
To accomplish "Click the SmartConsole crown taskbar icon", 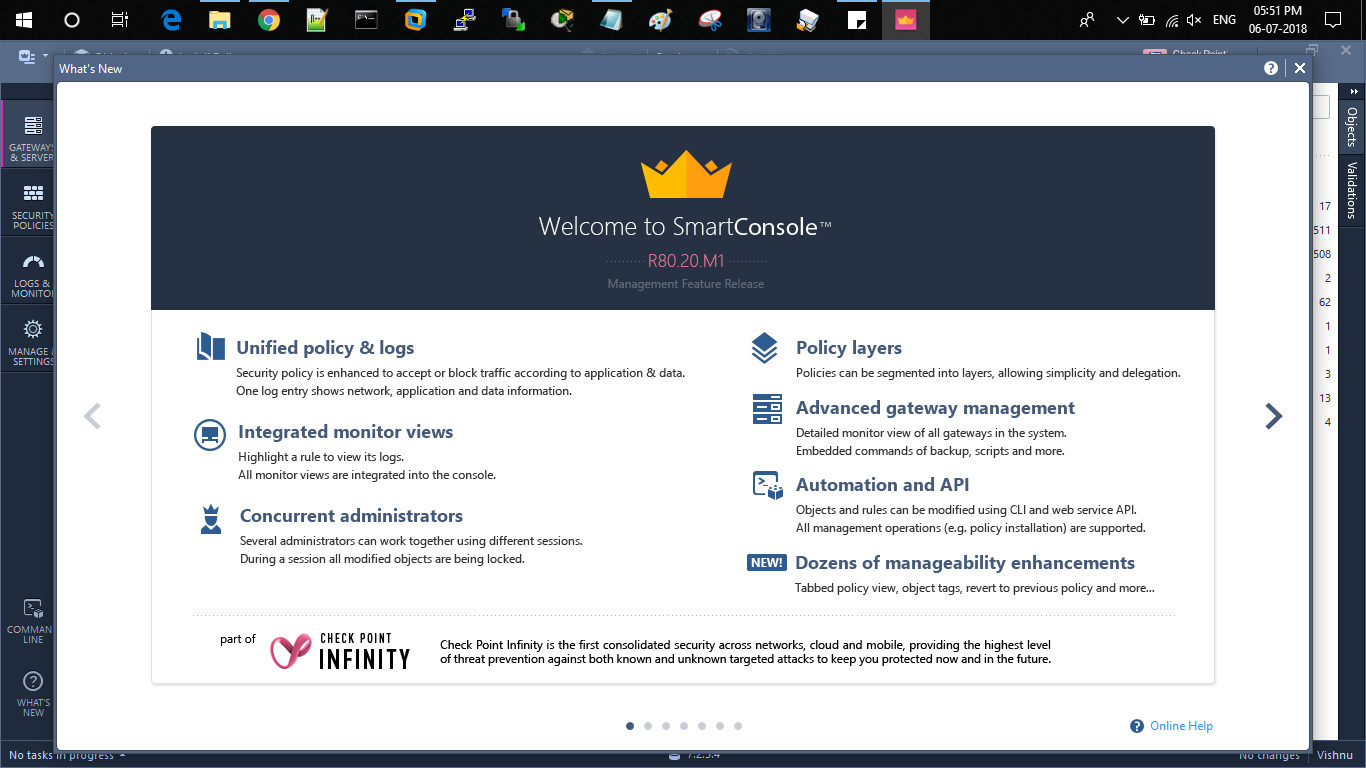I will [x=906, y=20].
